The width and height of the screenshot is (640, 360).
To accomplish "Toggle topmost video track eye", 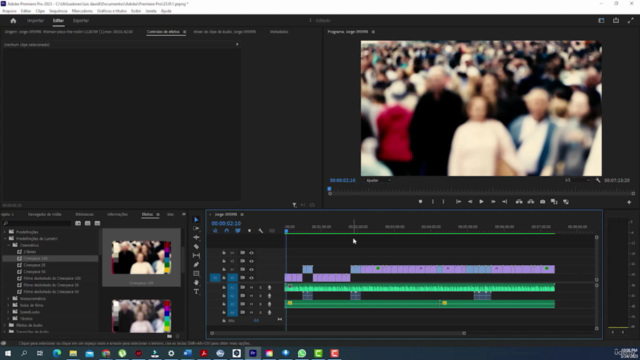I will tap(251, 253).
